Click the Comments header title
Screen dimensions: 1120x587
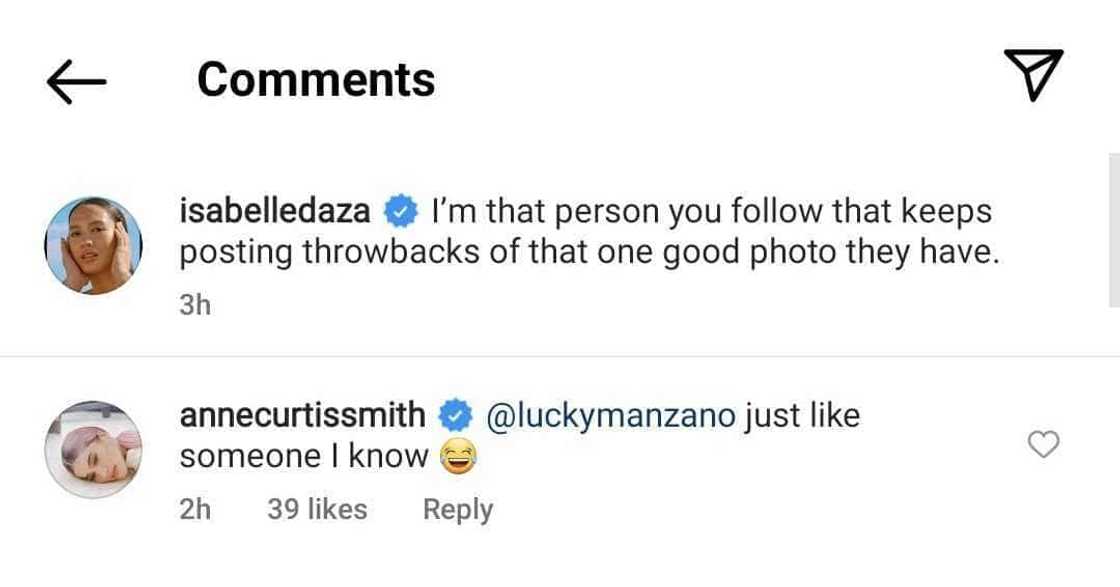pyautogui.click(x=316, y=79)
